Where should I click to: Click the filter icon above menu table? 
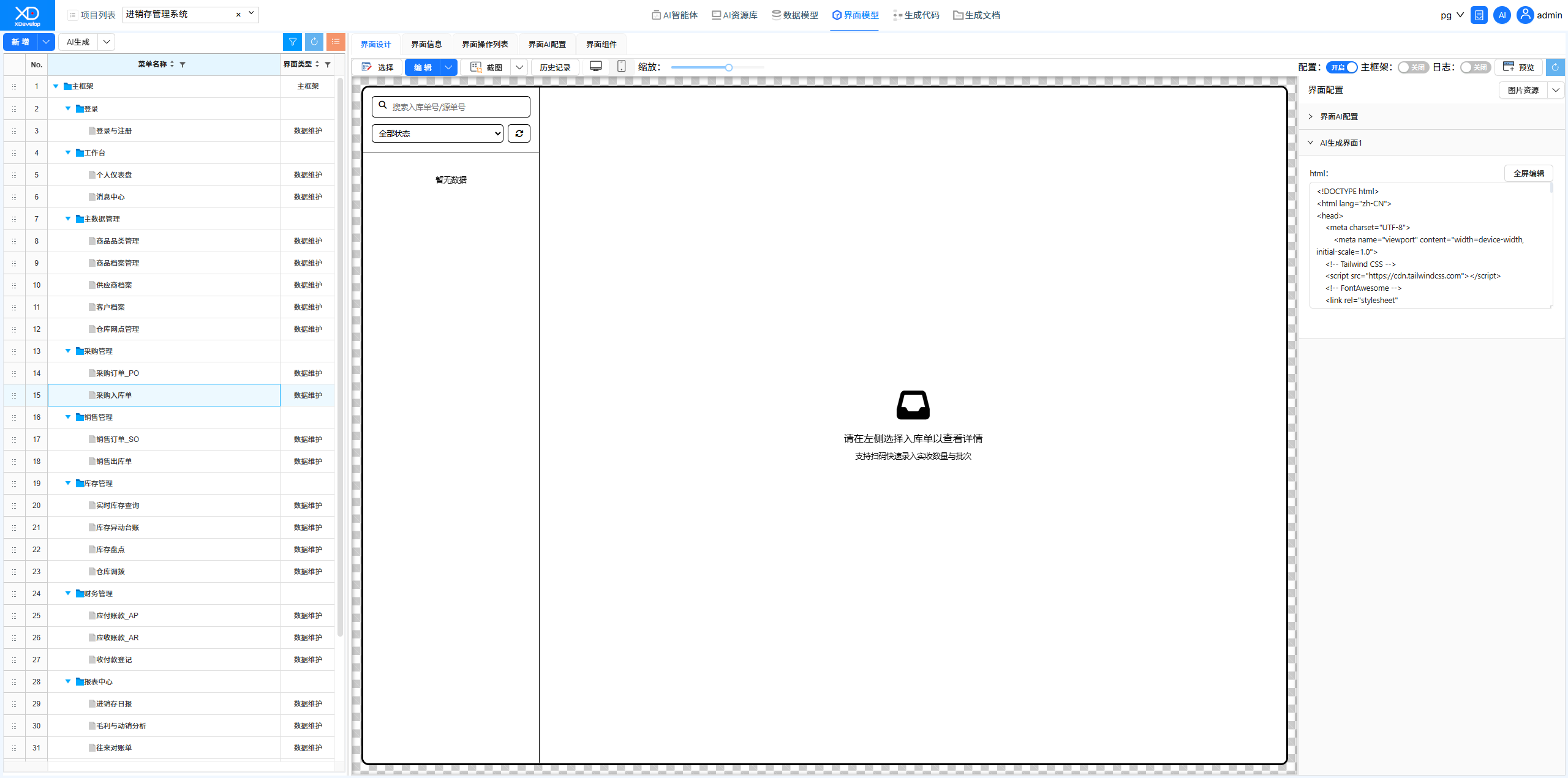point(293,42)
